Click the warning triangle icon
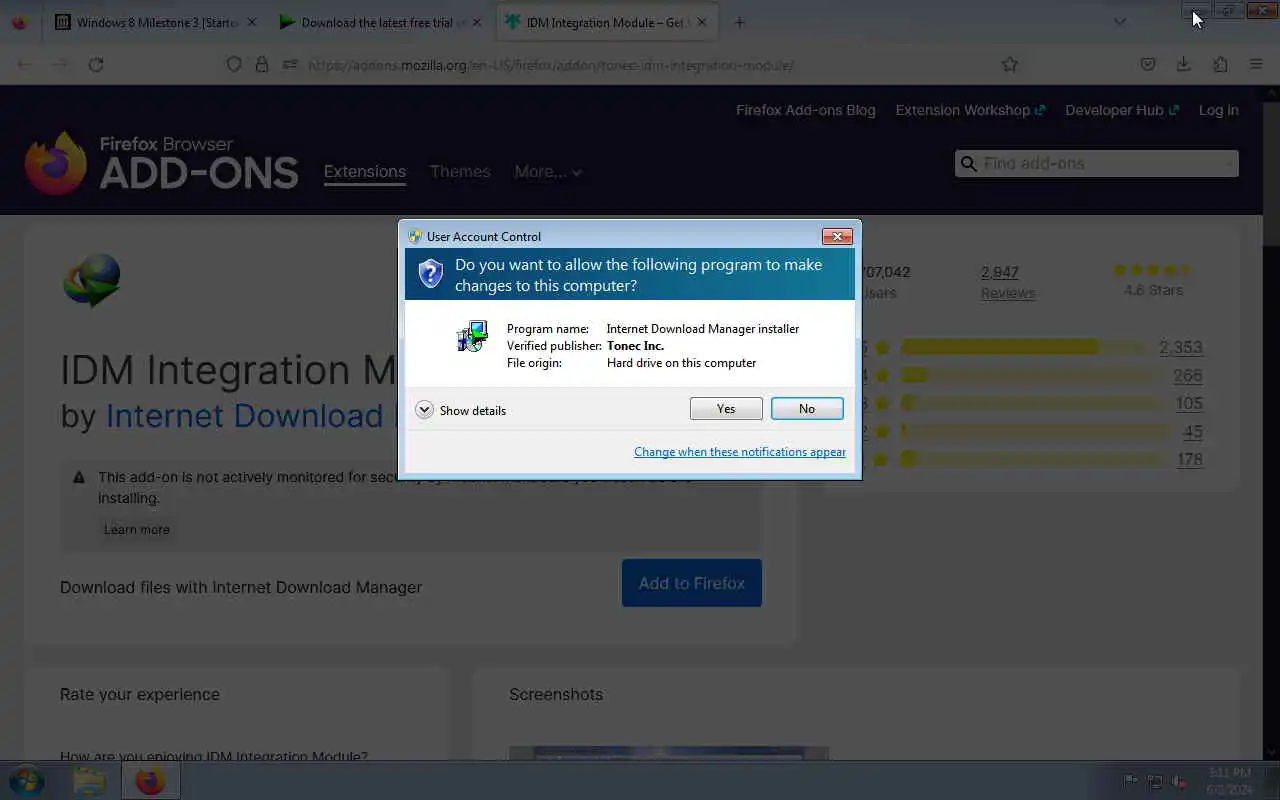 (79, 478)
